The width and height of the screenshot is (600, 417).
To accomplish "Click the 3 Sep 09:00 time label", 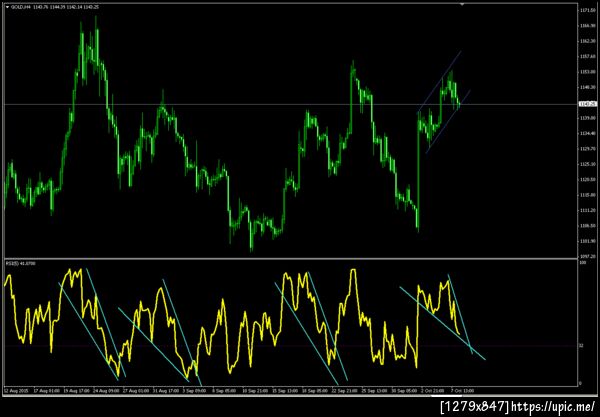I will click(194, 391).
